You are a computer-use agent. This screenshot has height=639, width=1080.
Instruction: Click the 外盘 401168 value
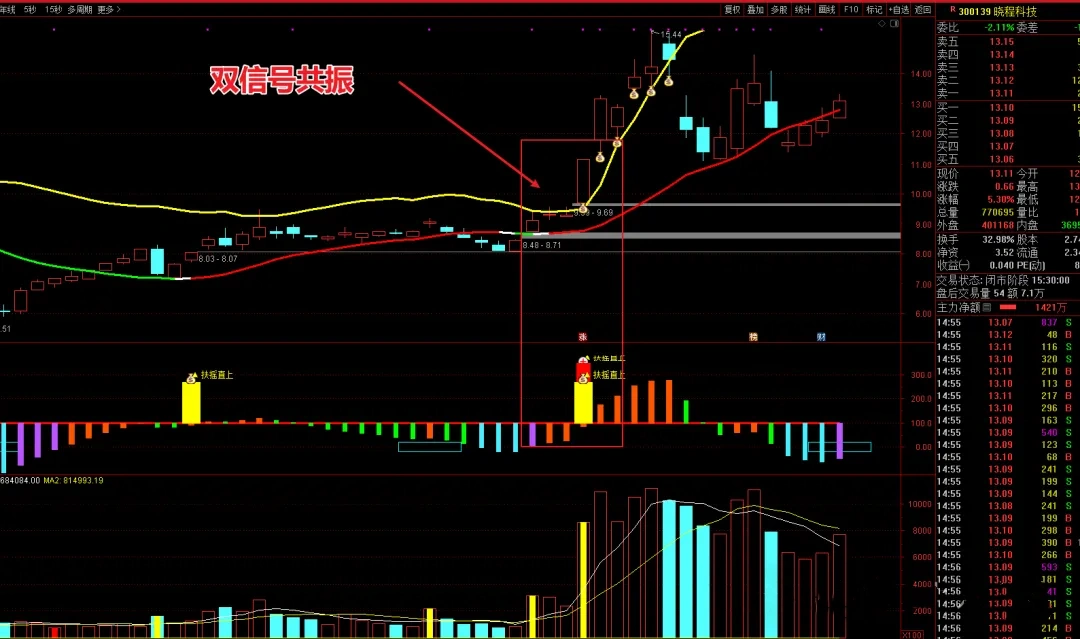[x=999, y=225]
